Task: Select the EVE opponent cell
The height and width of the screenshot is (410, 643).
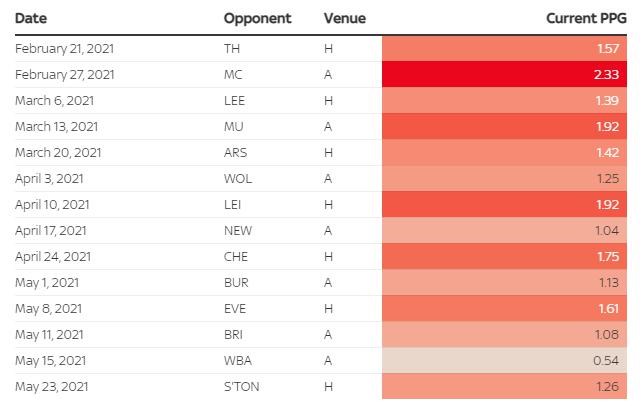Action: pos(234,308)
